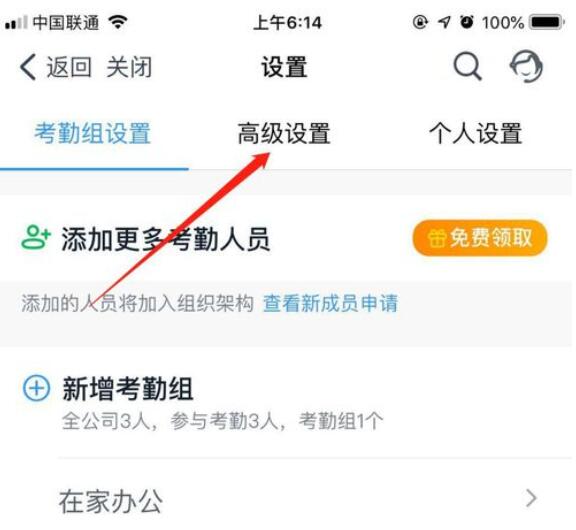
Task: Tap the gift icon on orange button
Action: [x=436, y=238]
